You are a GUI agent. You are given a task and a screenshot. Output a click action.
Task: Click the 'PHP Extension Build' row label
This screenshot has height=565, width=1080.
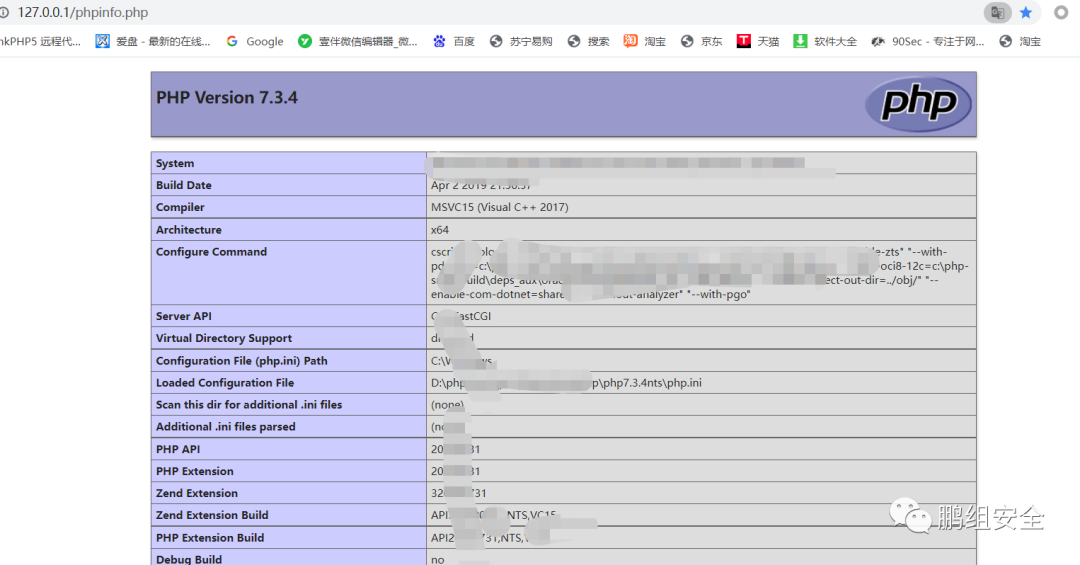(209, 537)
